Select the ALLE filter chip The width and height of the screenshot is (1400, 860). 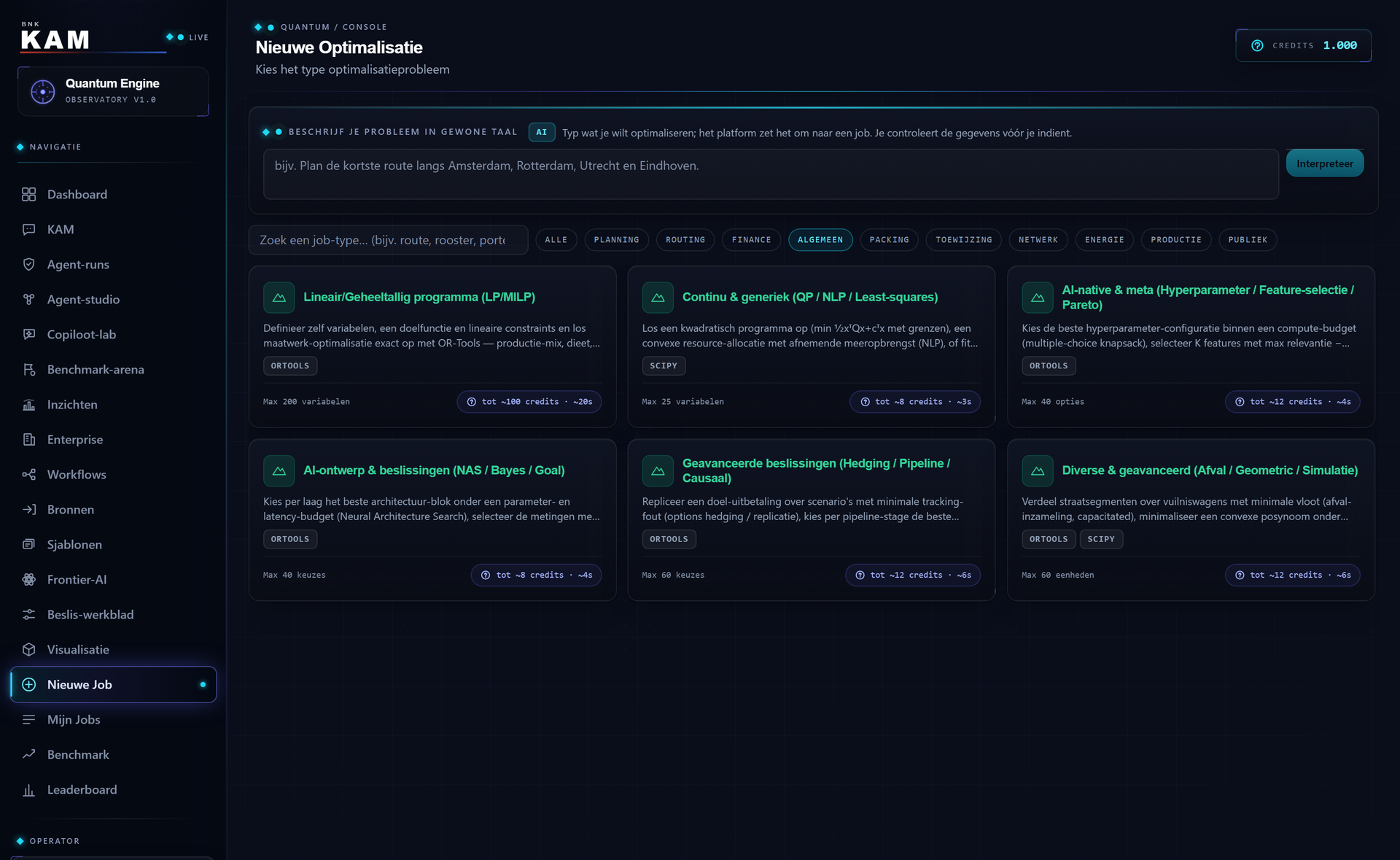pos(556,240)
